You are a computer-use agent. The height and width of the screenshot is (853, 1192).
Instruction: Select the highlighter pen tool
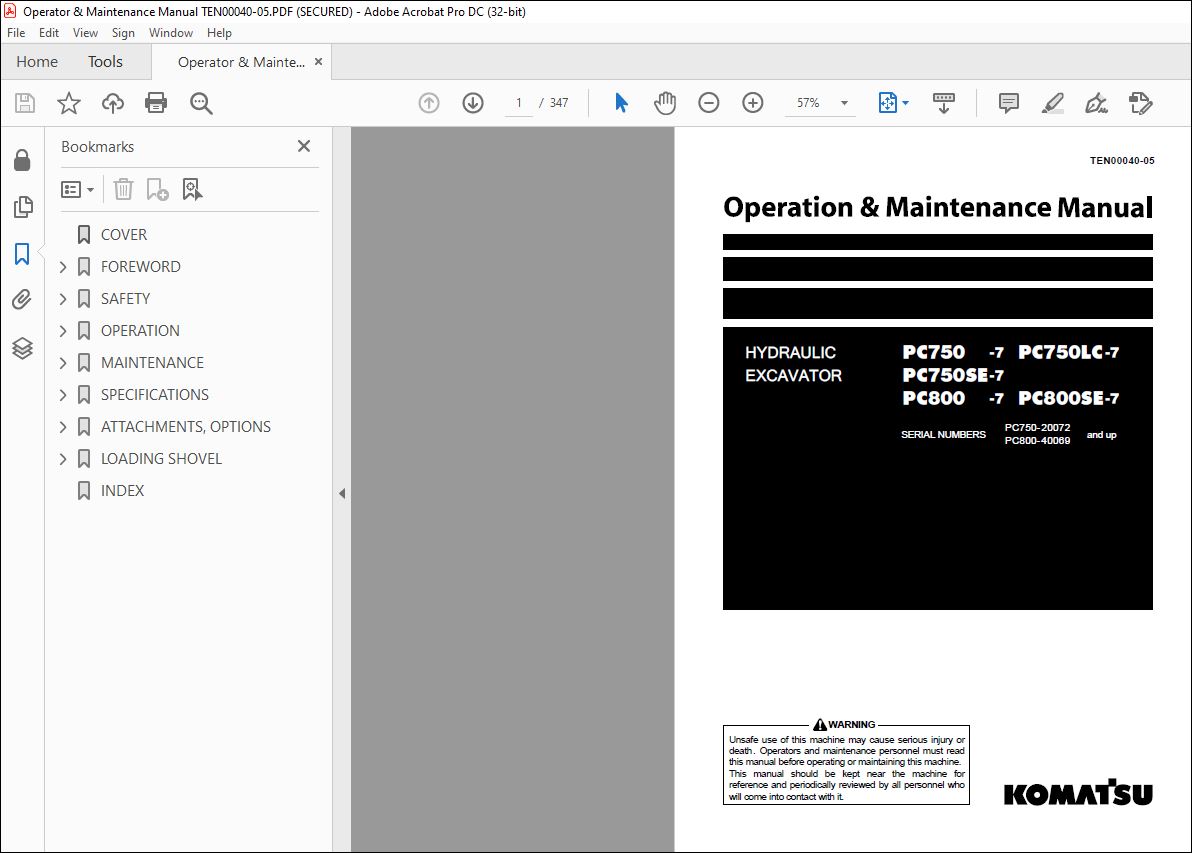(x=1052, y=103)
